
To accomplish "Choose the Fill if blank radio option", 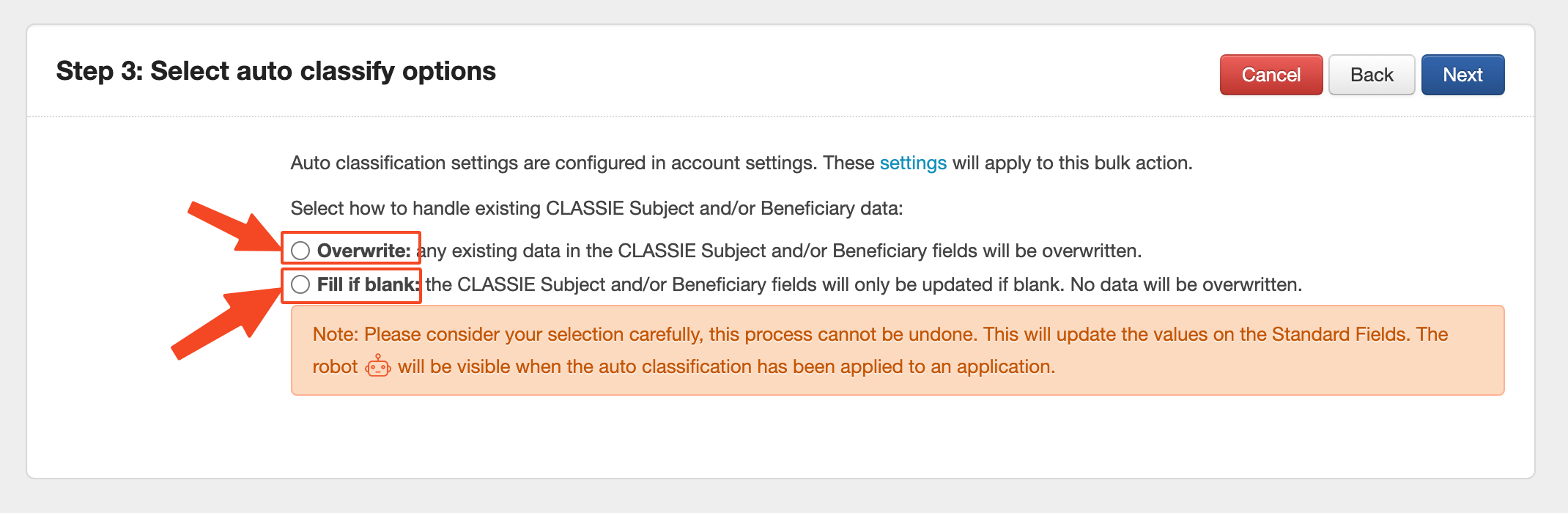I will [300, 284].
